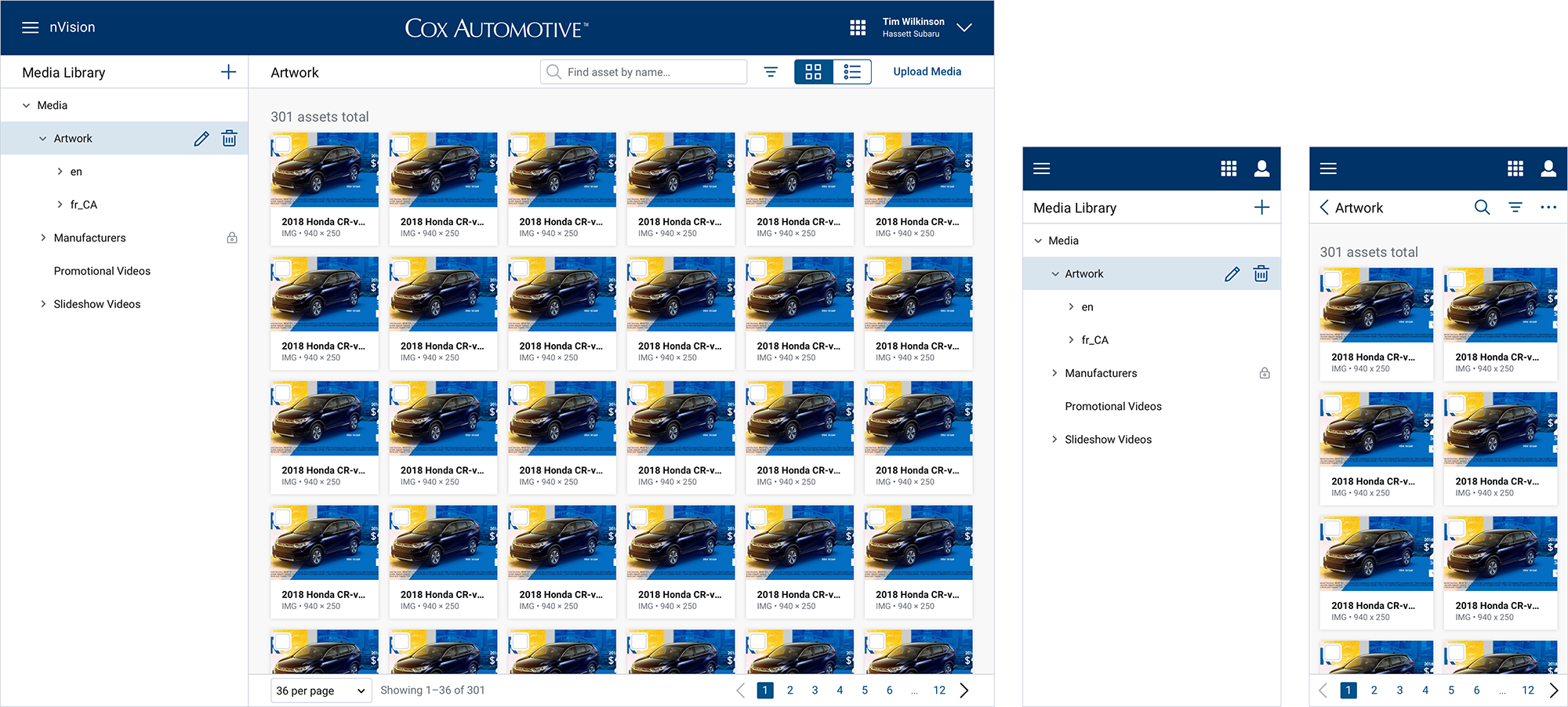Open the apps grid icon in desktop header
This screenshot has width=1568, height=707.
(858, 27)
